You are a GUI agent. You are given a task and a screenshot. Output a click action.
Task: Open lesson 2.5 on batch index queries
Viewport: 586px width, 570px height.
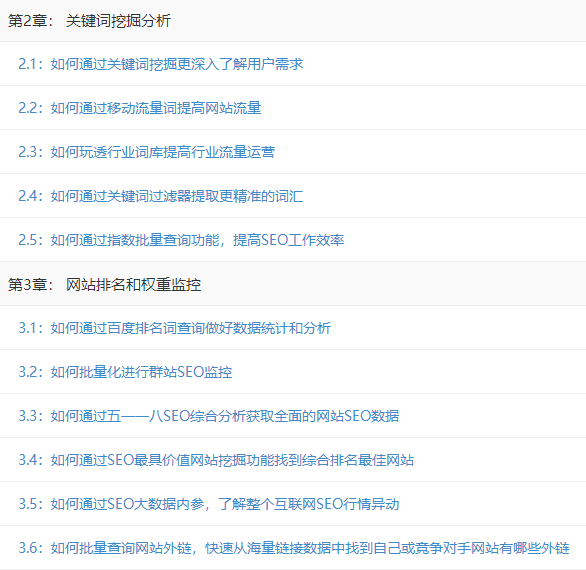[x=181, y=240]
